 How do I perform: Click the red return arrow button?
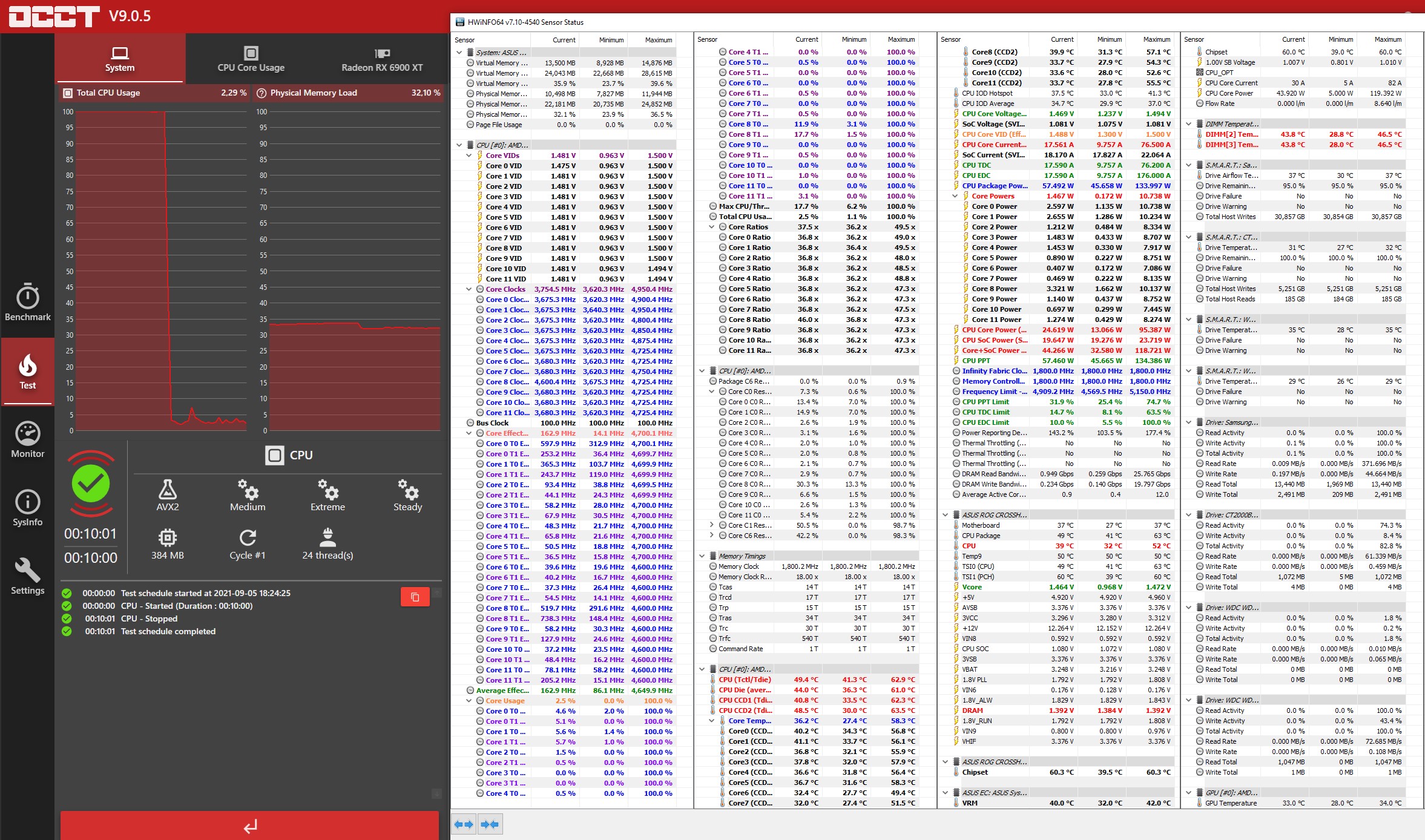(249, 825)
